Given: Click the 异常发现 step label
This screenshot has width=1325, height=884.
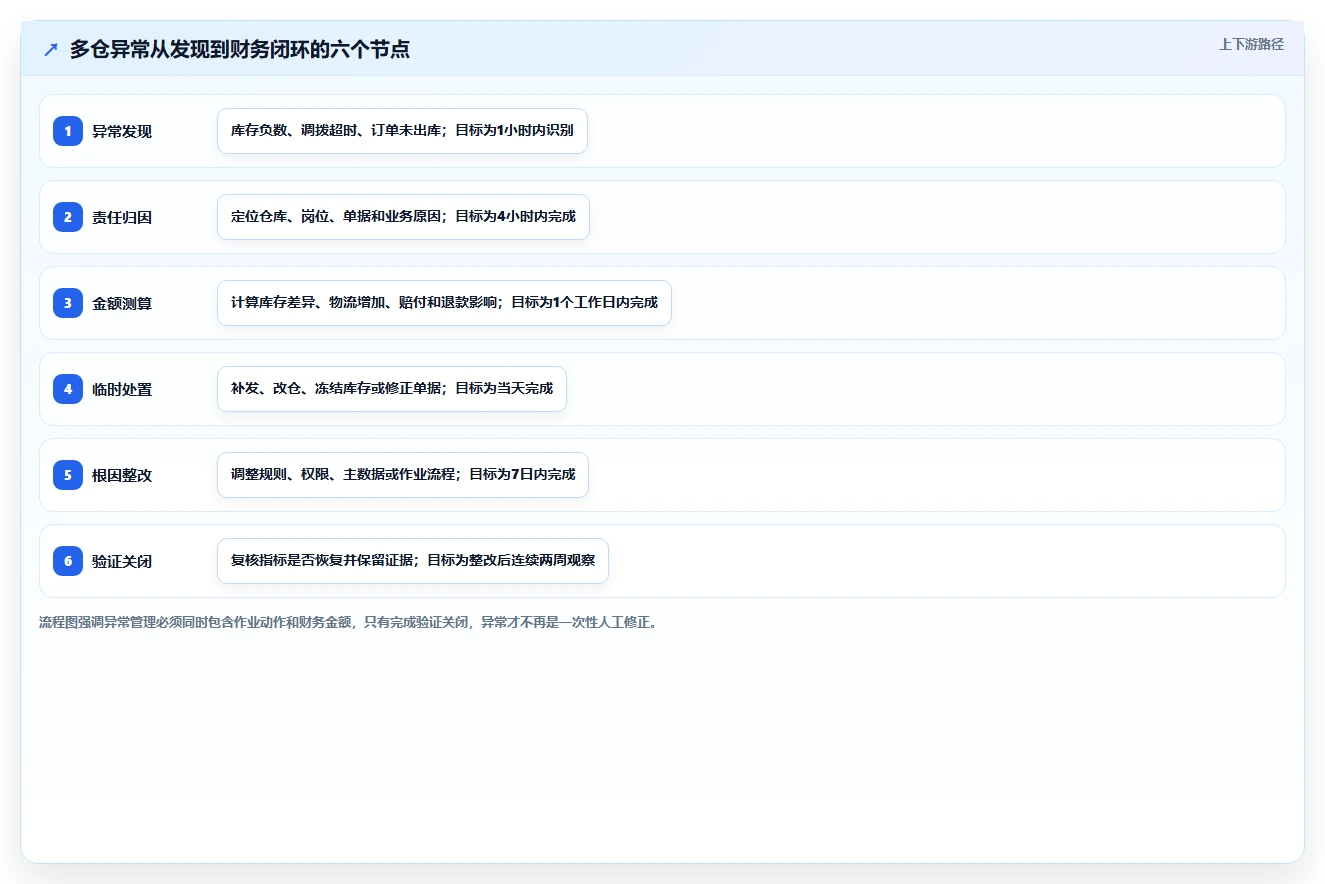Looking at the screenshot, I should pos(122,131).
